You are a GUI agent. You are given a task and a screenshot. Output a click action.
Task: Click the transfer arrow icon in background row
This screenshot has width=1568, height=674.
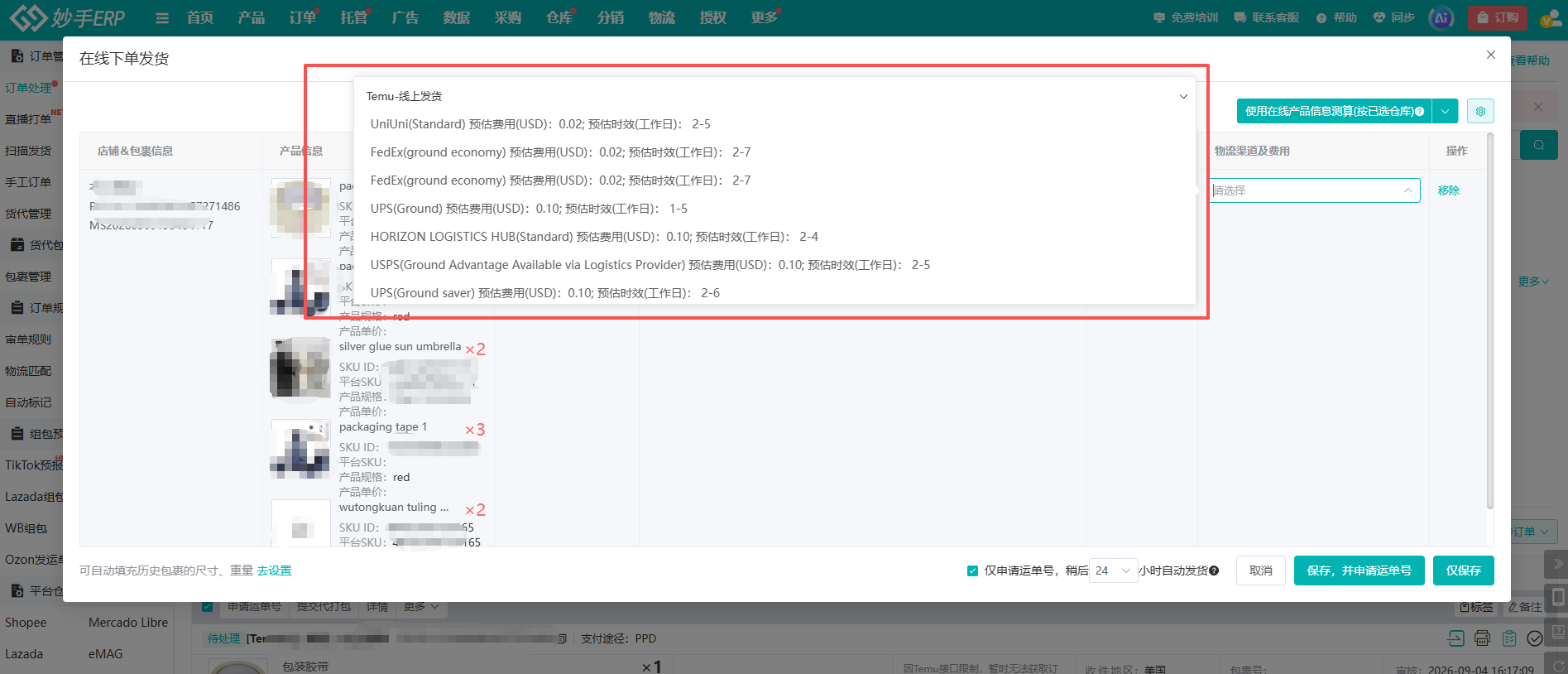[x=1456, y=638]
